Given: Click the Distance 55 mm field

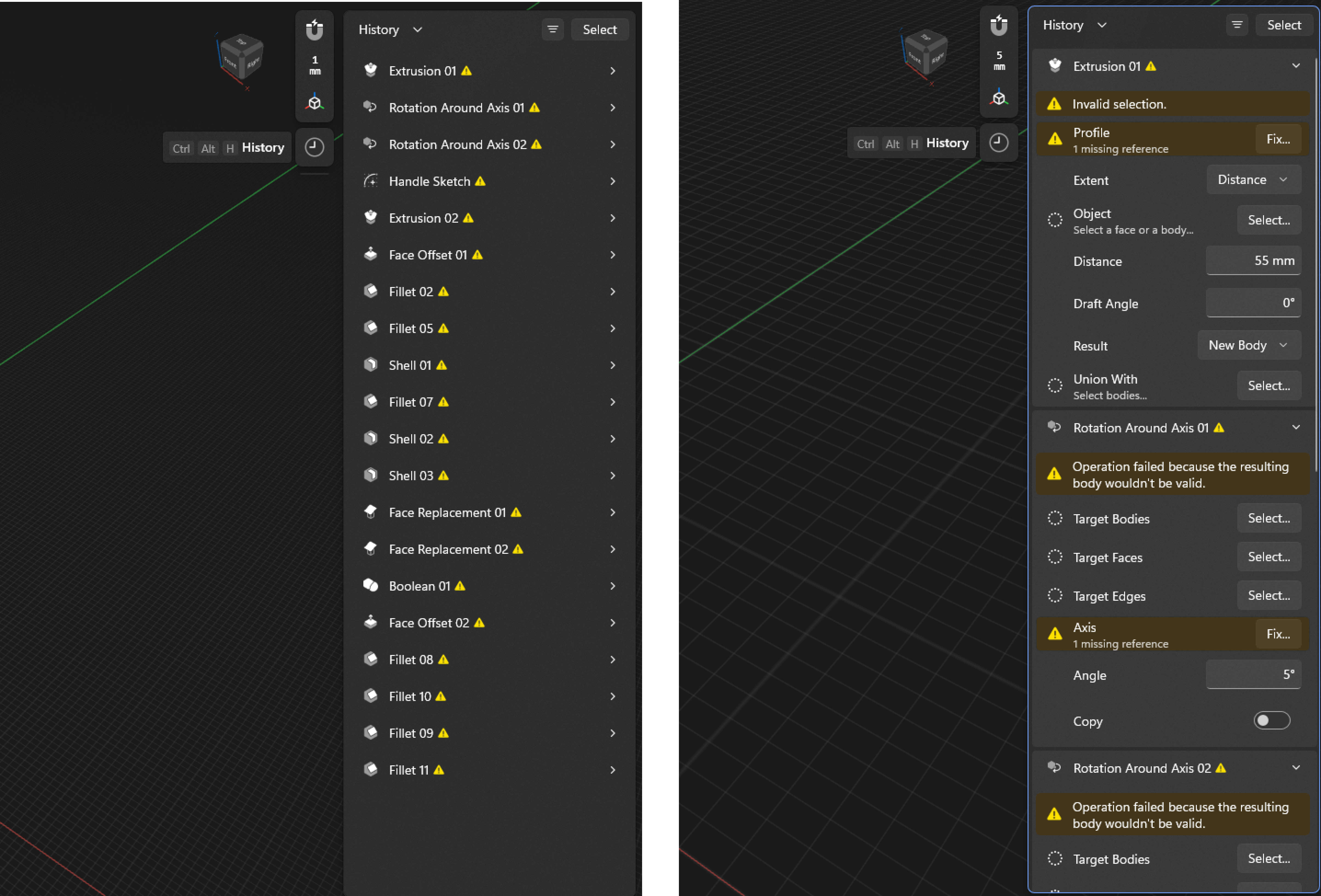Looking at the screenshot, I should pos(1253,260).
